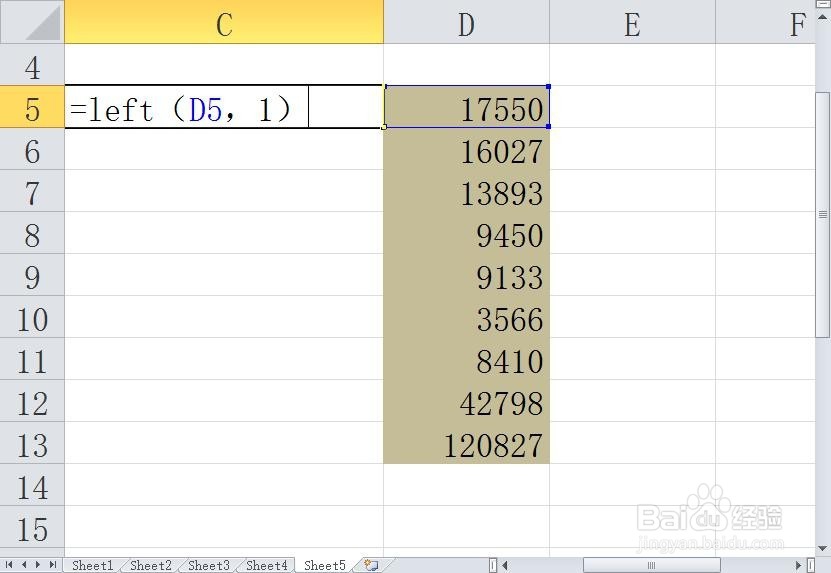Select row 14 header

pos(32,484)
